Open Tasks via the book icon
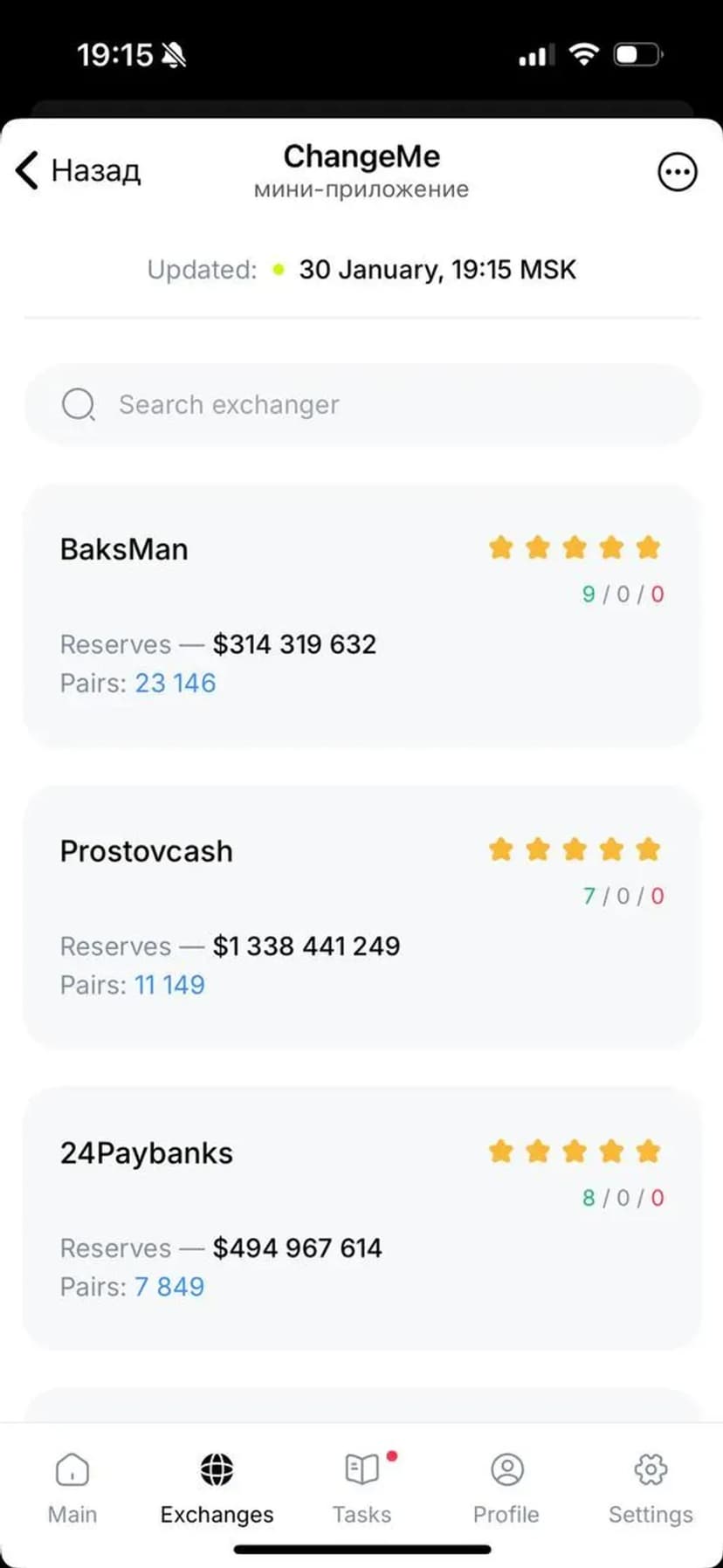 (361, 1469)
